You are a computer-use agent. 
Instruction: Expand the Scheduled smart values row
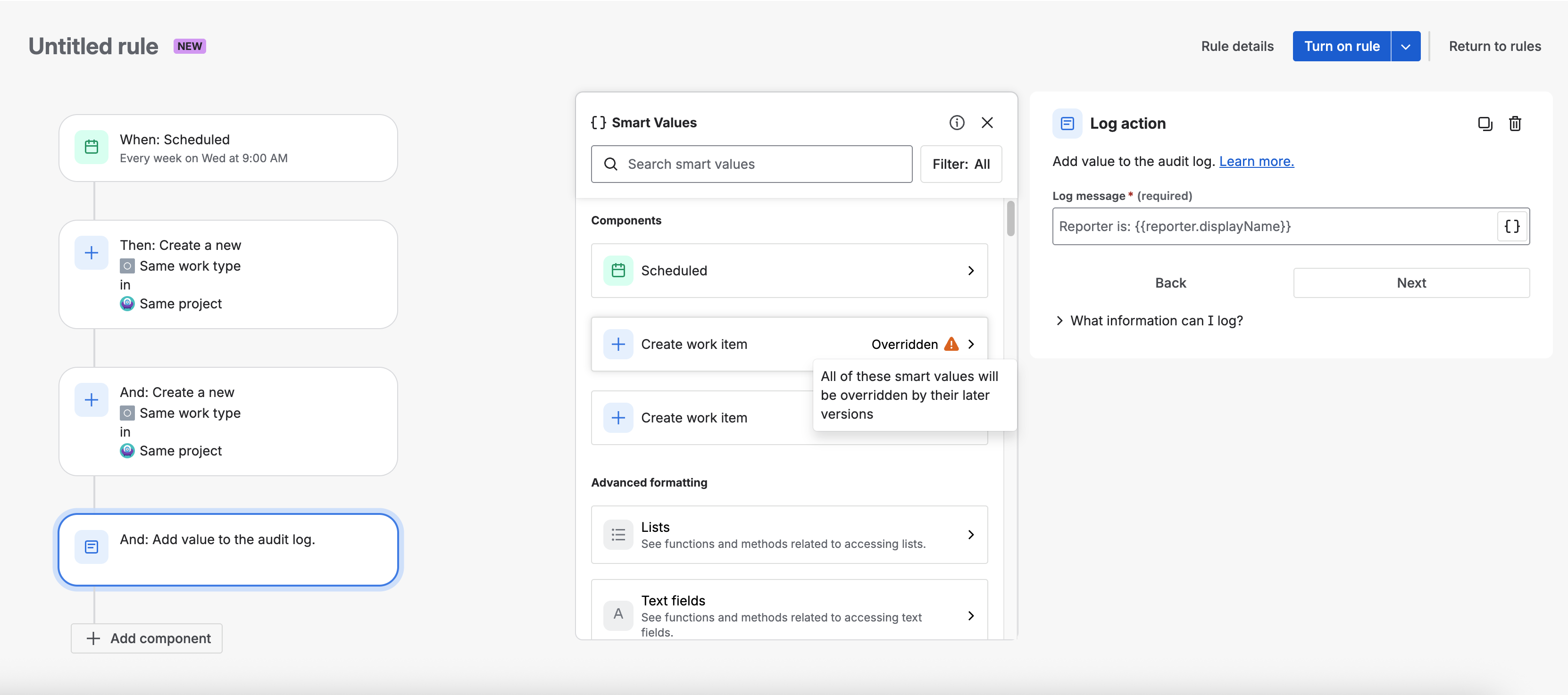789,271
